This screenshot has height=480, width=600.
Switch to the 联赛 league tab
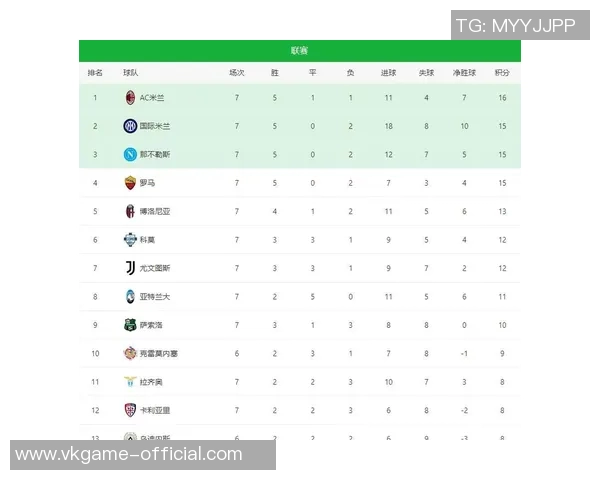(x=300, y=51)
